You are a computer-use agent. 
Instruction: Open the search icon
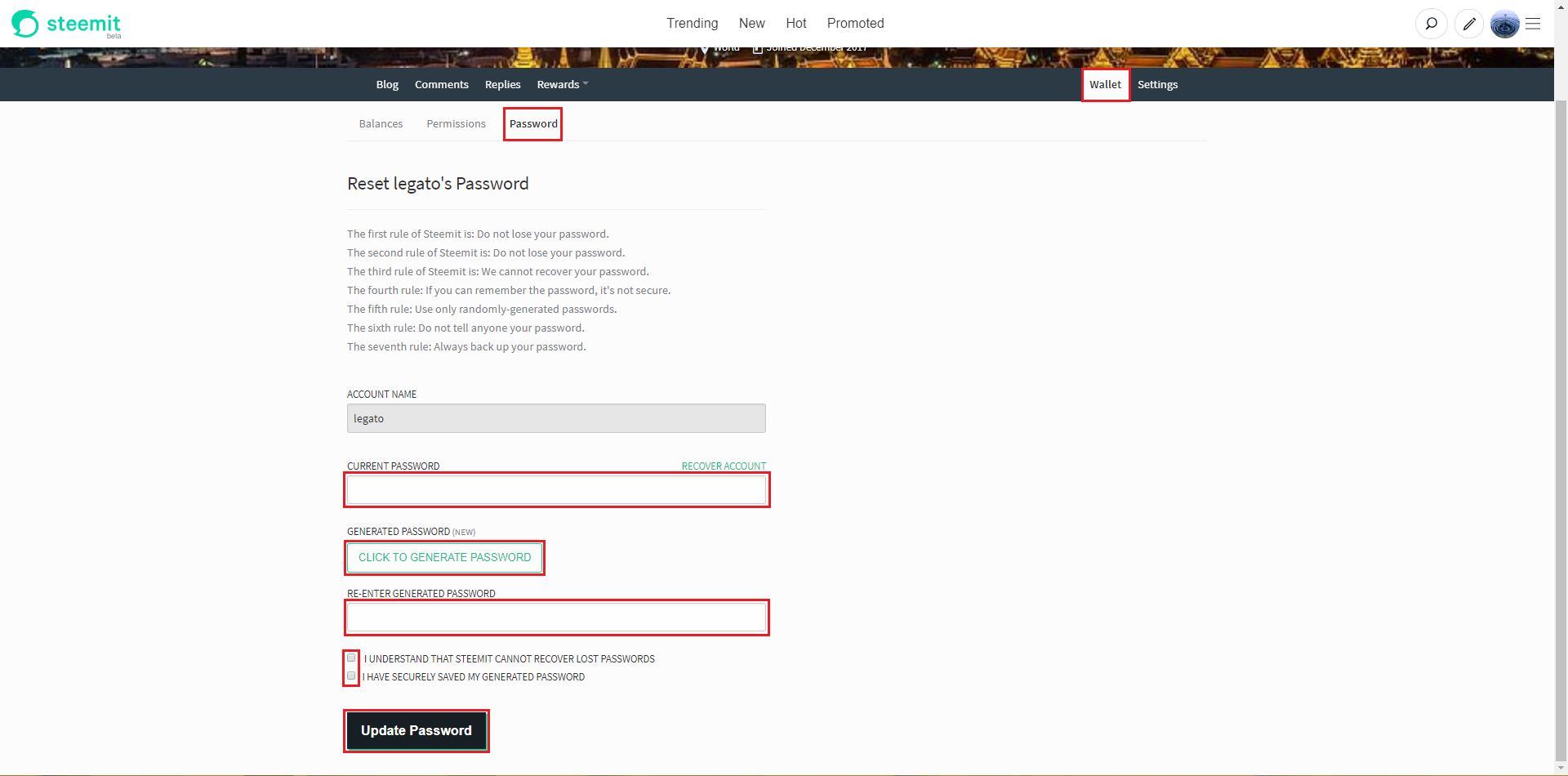coord(1431,24)
